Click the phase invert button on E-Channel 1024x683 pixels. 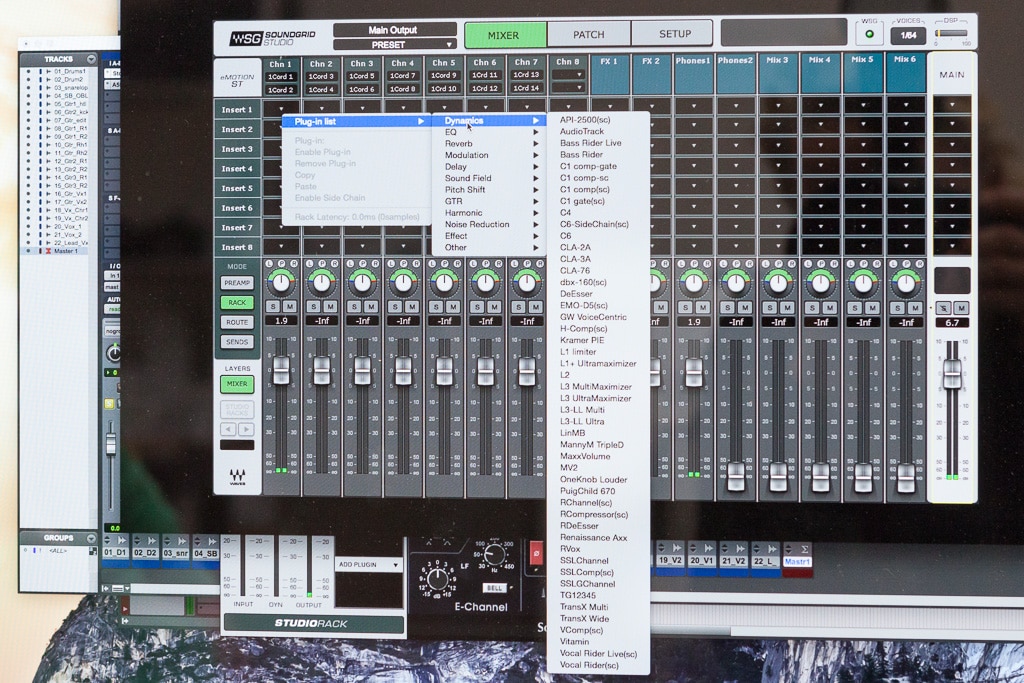click(x=535, y=551)
